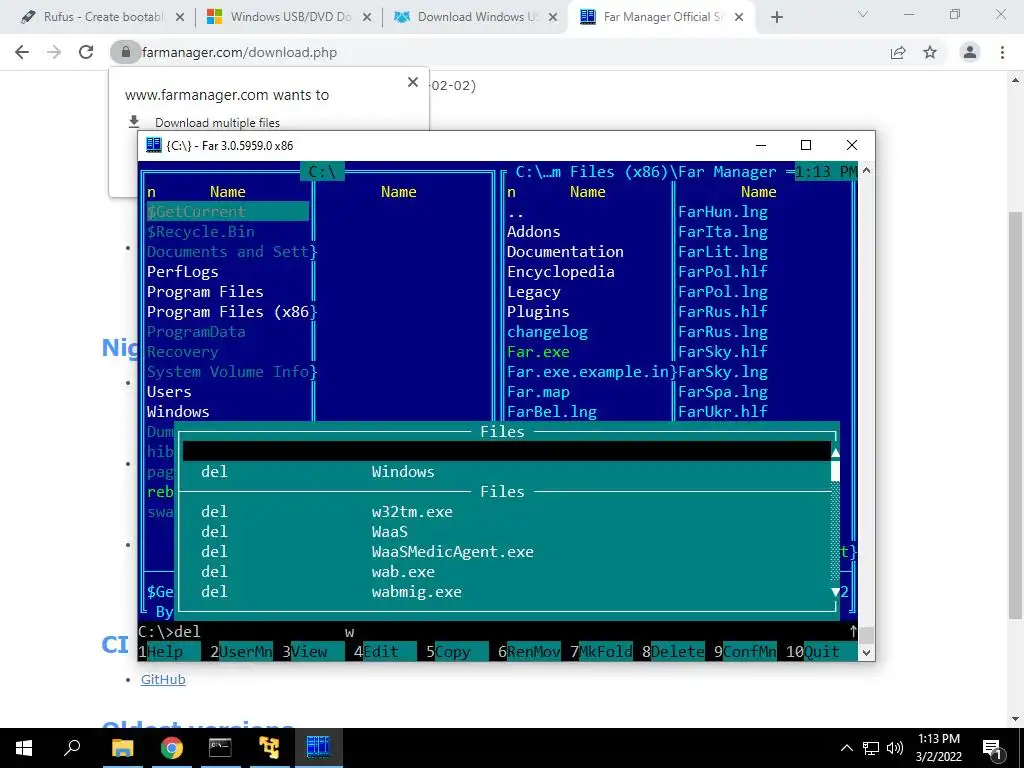Reload the farmanager.com page
1024x768 pixels.
click(86, 52)
